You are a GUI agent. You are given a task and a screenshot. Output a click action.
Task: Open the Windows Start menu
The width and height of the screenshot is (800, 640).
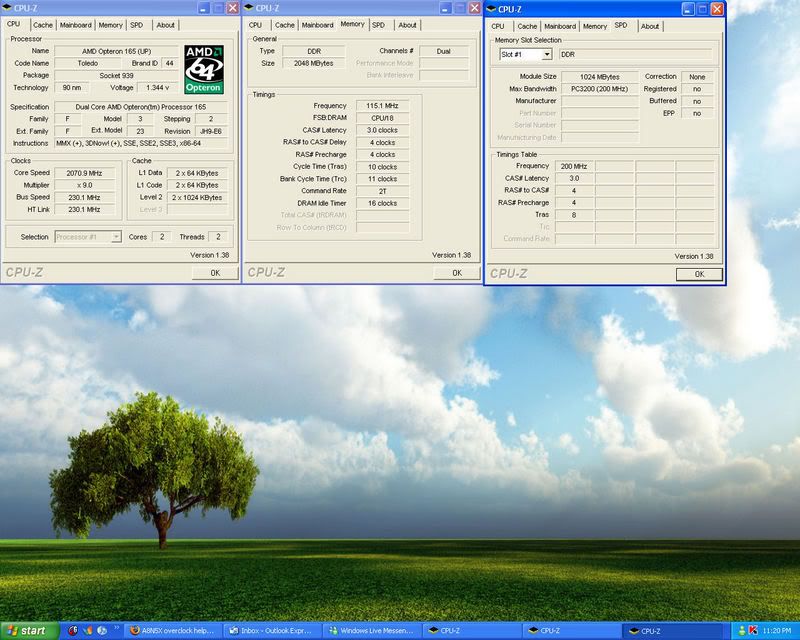[x=30, y=631]
